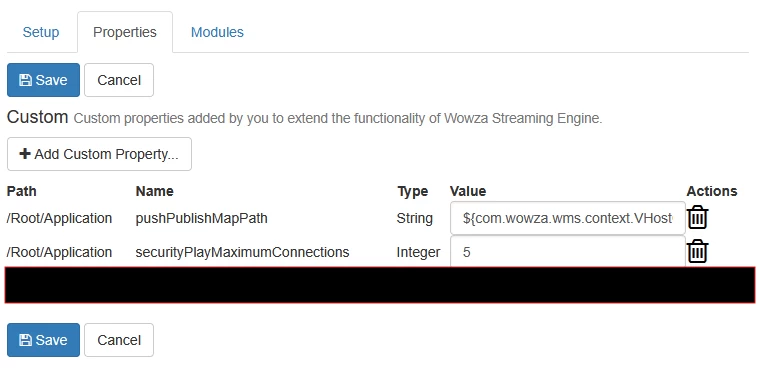Click trash icon for securityPlayMaximumConnections row
This screenshot has height=386, width=759.
(x=698, y=251)
